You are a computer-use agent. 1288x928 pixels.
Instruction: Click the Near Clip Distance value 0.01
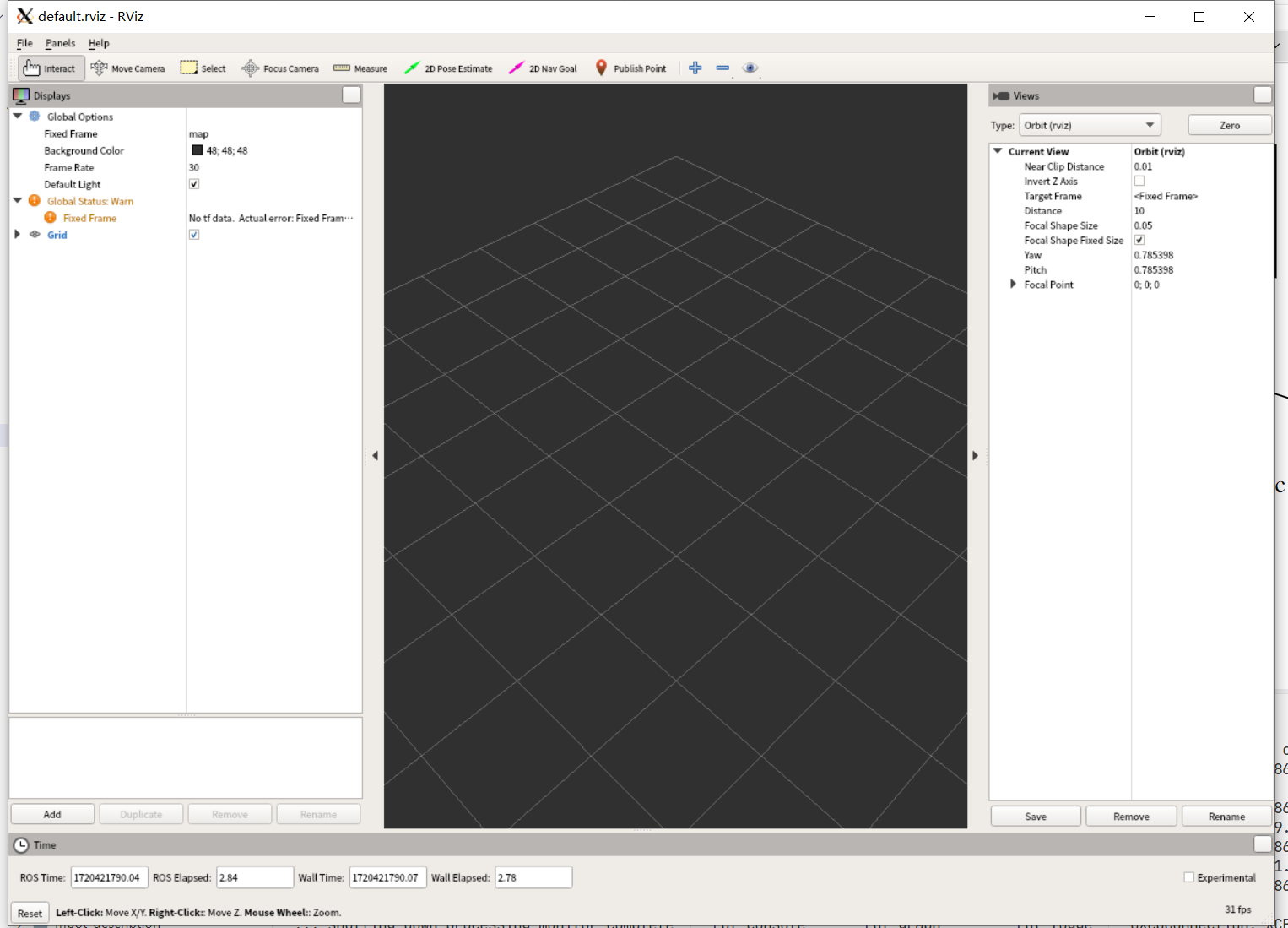point(1143,166)
